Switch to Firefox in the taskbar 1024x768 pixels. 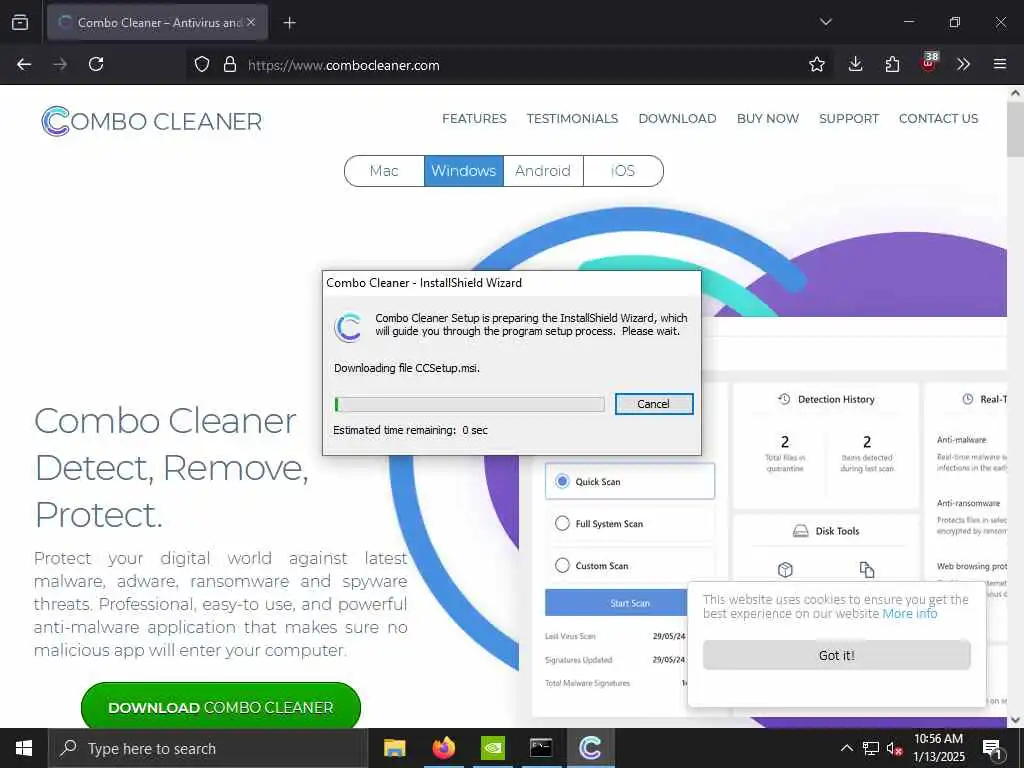click(443, 748)
